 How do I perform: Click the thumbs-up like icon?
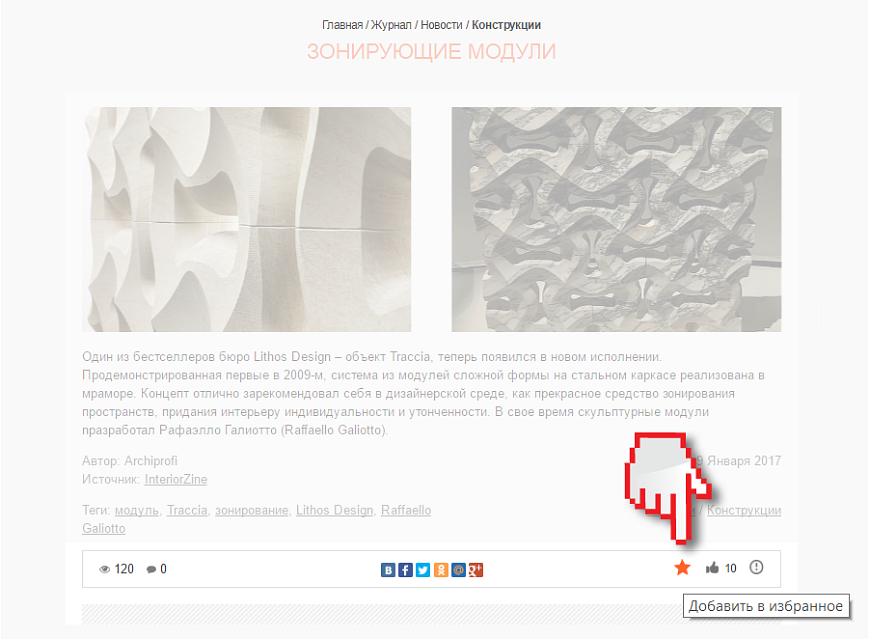coord(712,567)
